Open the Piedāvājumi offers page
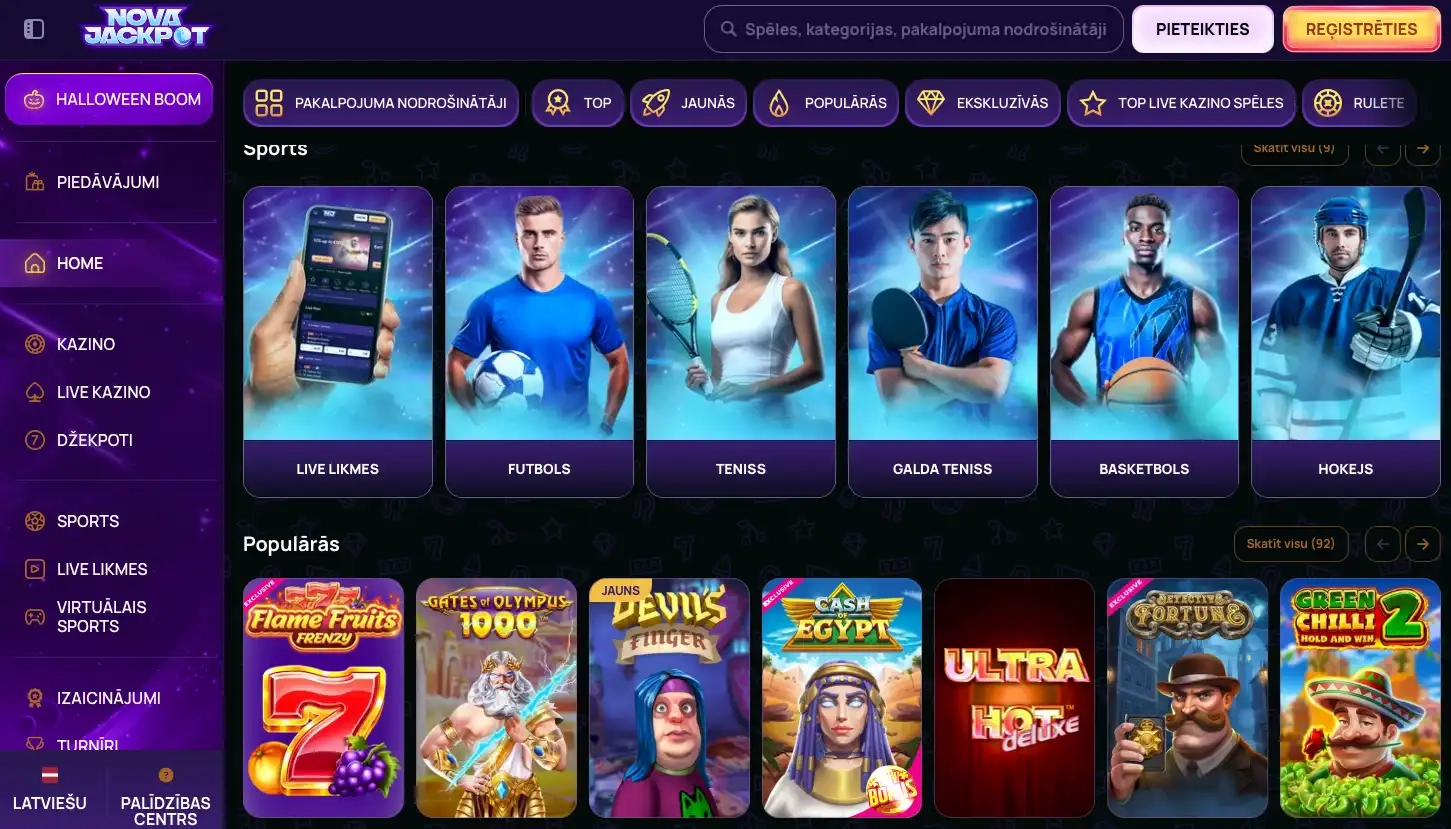 (x=110, y=182)
